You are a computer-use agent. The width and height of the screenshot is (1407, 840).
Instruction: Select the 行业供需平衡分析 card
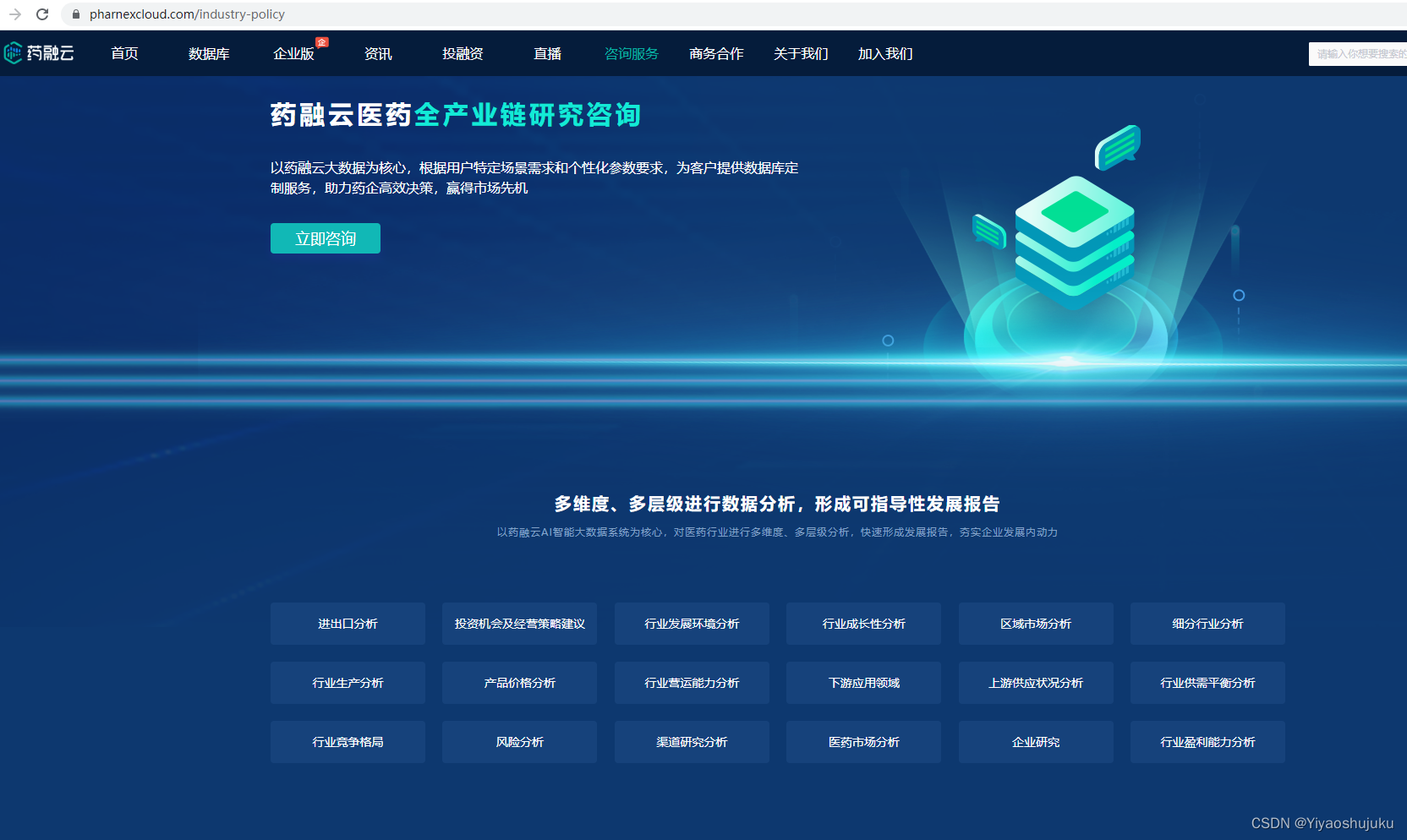1207,683
